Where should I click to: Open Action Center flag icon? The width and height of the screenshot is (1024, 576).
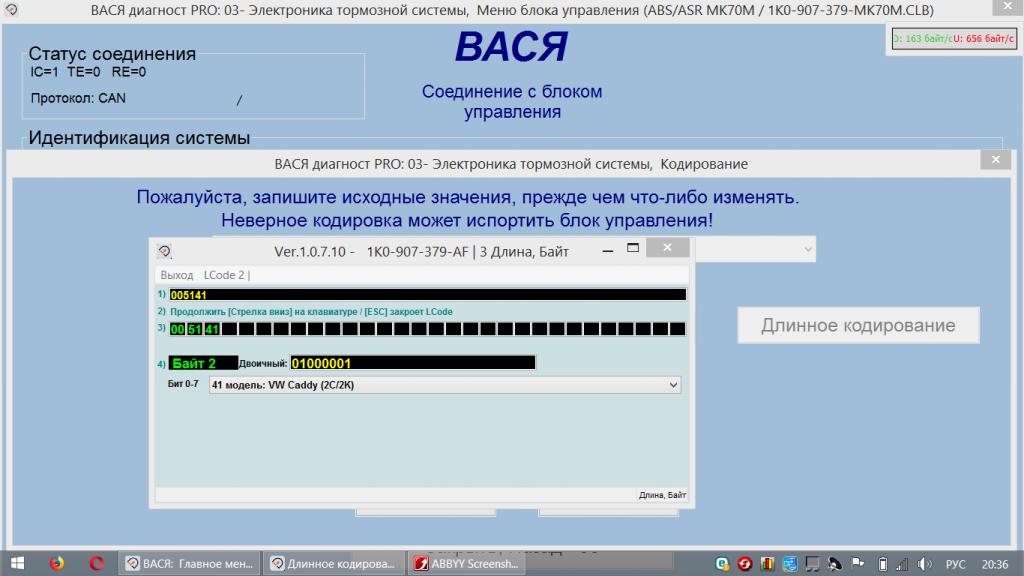click(x=858, y=563)
